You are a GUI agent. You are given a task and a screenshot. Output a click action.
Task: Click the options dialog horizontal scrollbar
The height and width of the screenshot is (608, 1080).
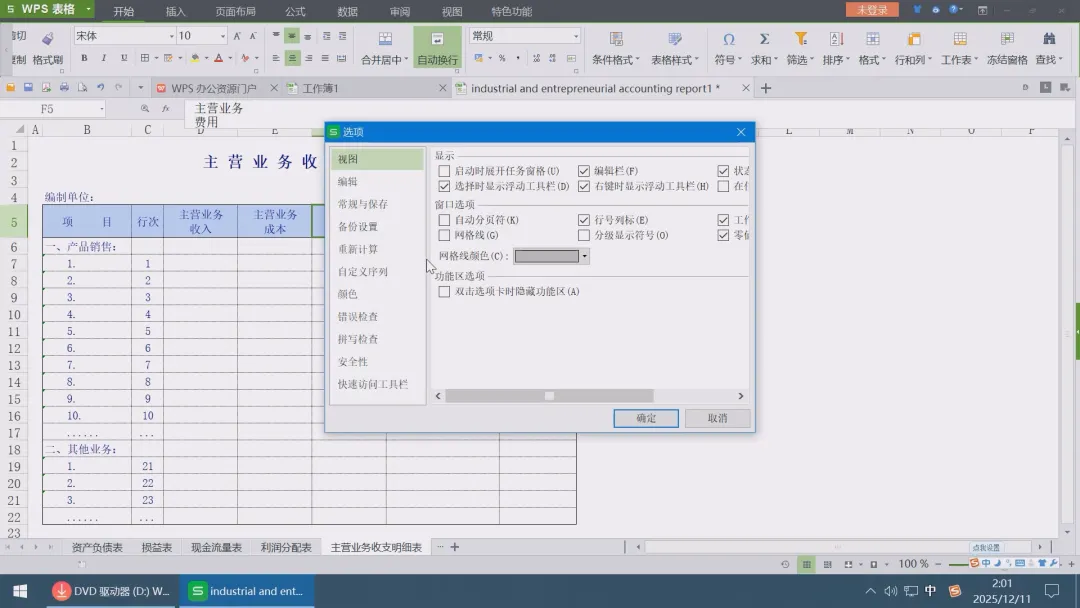(x=549, y=396)
